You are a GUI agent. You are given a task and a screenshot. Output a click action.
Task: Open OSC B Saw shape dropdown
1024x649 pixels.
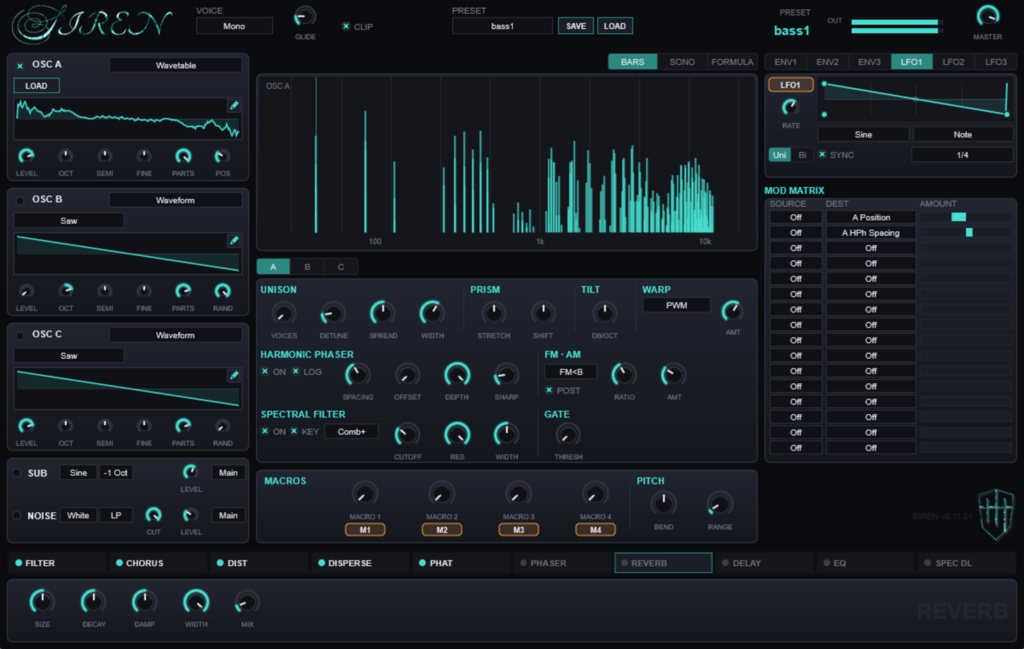click(x=69, y=221)
